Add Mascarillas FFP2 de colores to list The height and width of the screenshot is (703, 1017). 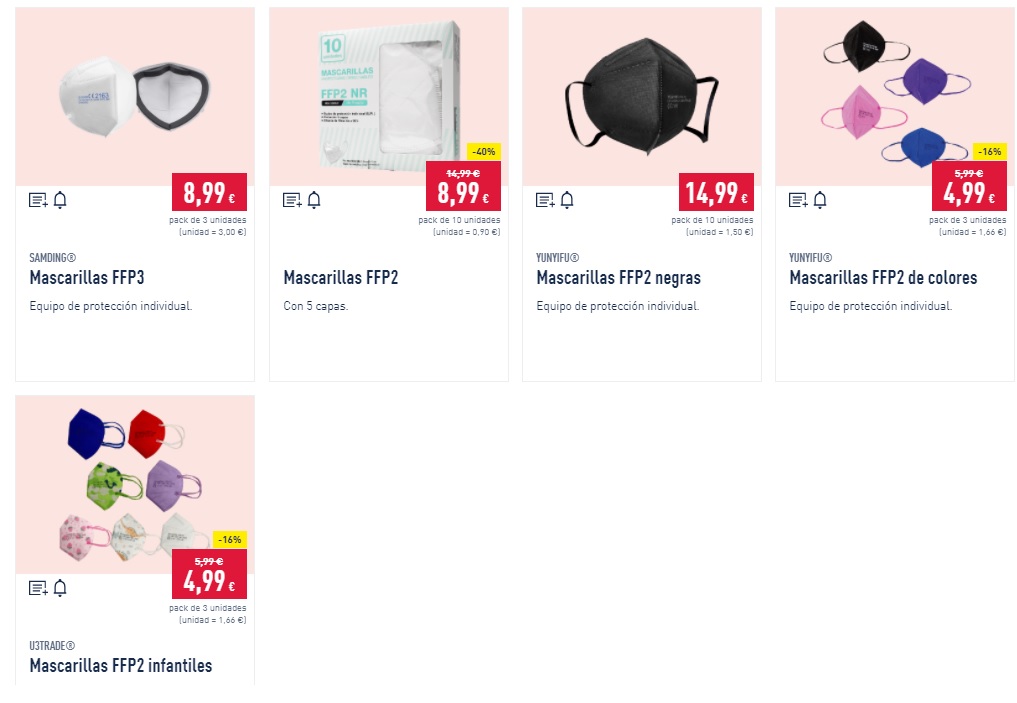pyautogui.click(x=798, y=200)
